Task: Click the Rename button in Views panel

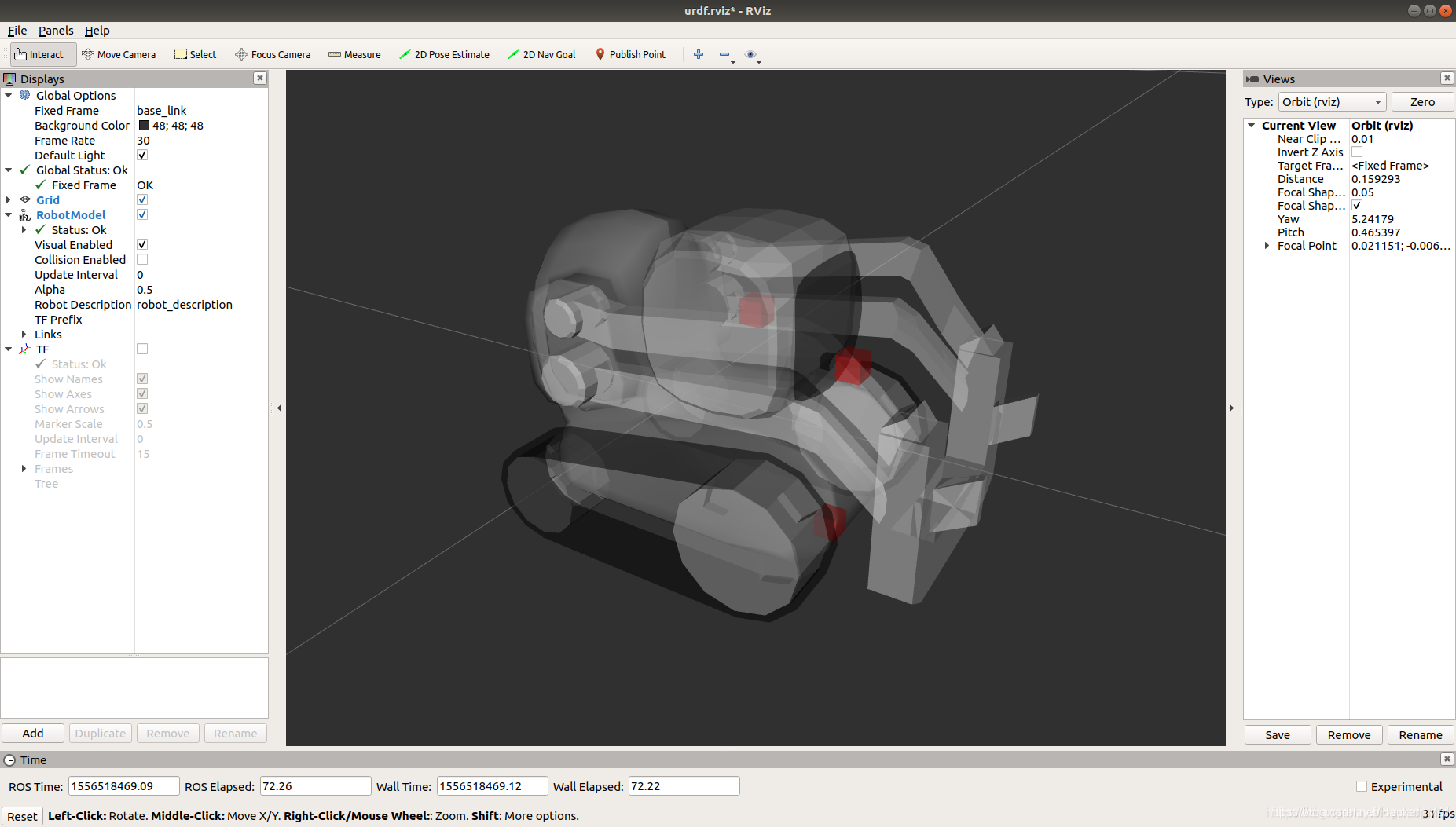Action: (1421, 734)
